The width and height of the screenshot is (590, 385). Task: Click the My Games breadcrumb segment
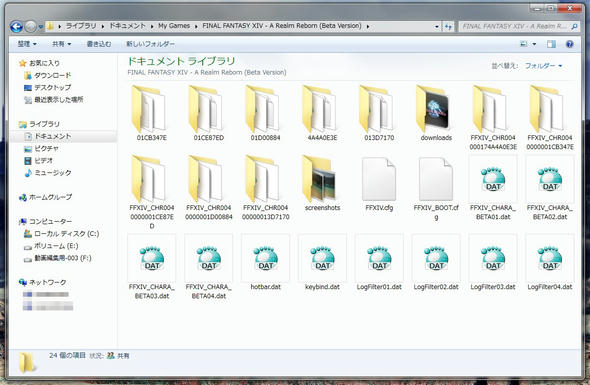[x=174, y=26]
